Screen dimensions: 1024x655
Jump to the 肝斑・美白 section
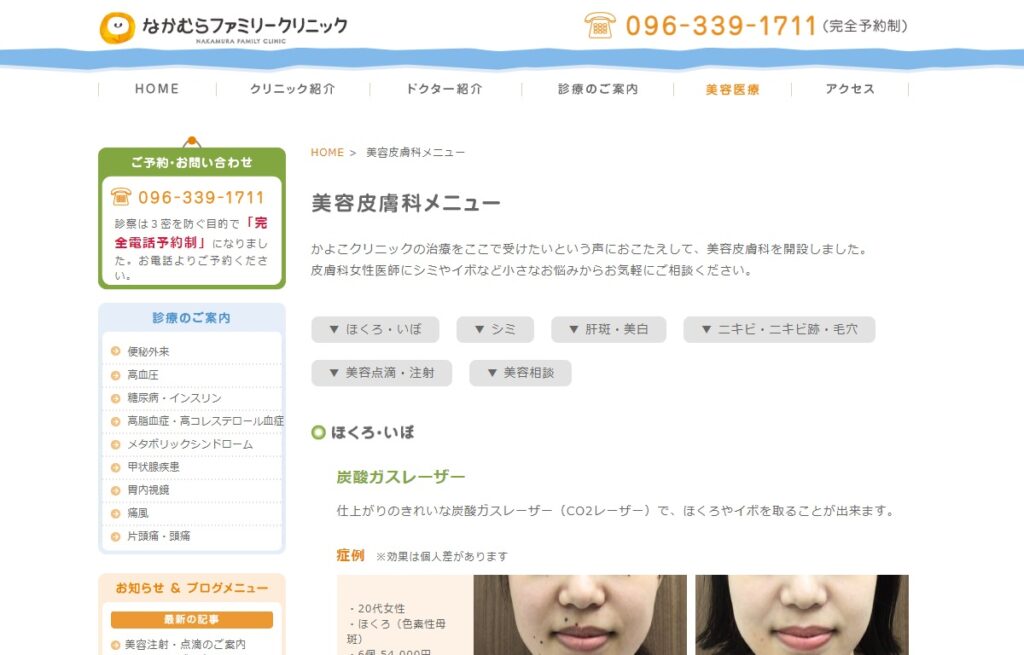click(x=609, y=330)
